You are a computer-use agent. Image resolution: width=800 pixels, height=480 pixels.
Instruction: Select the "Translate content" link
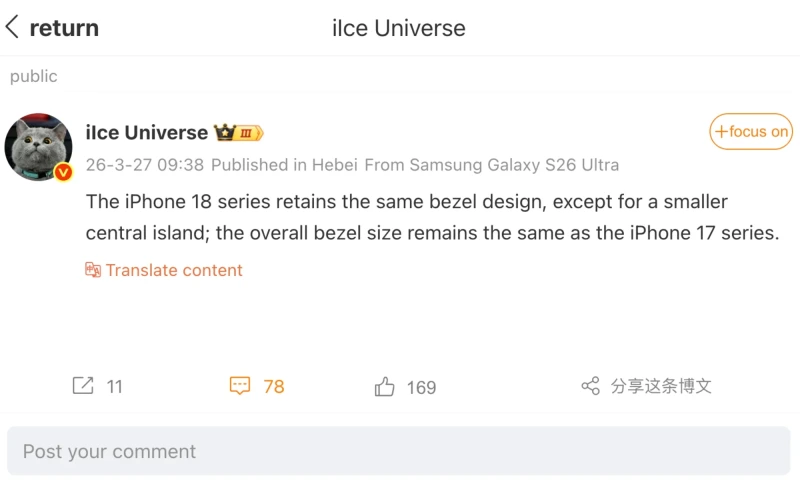pyautogui.click(x=174, y=270)
